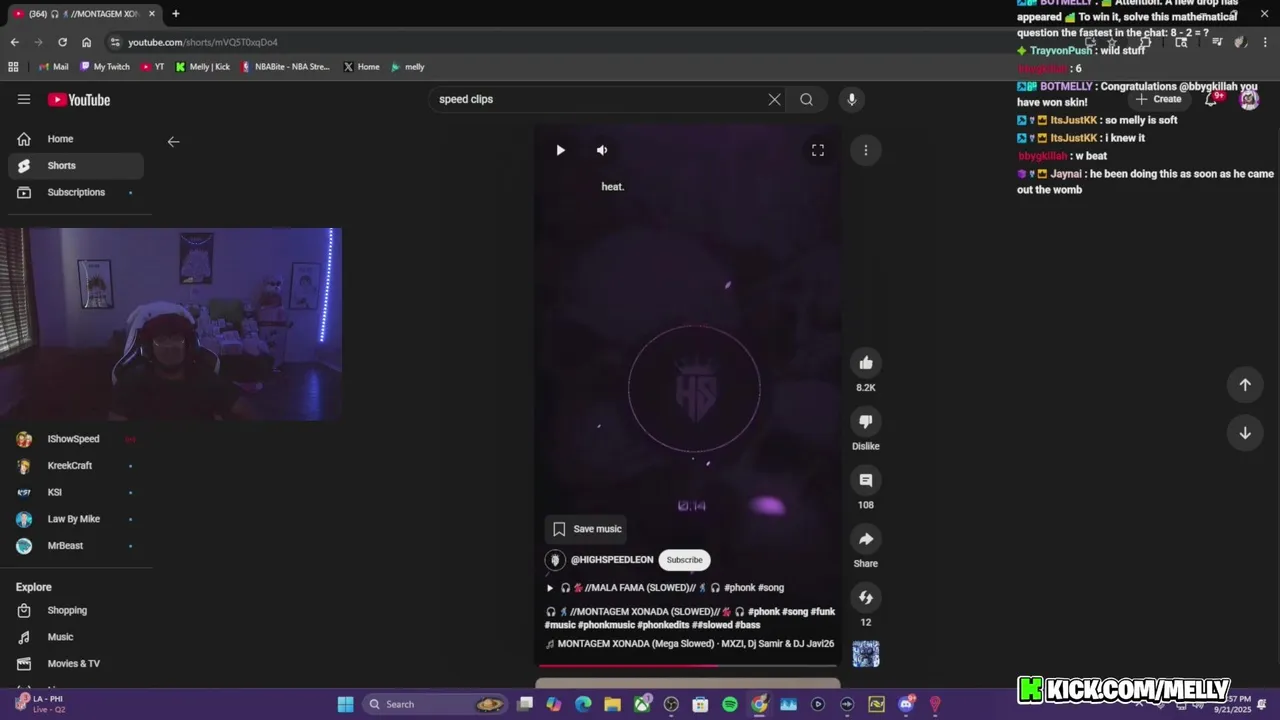Viewport: 1280px width, 720px height.
Task: Click the browser address bar URL
Action: pyautogui.click(x=203, y=42)
